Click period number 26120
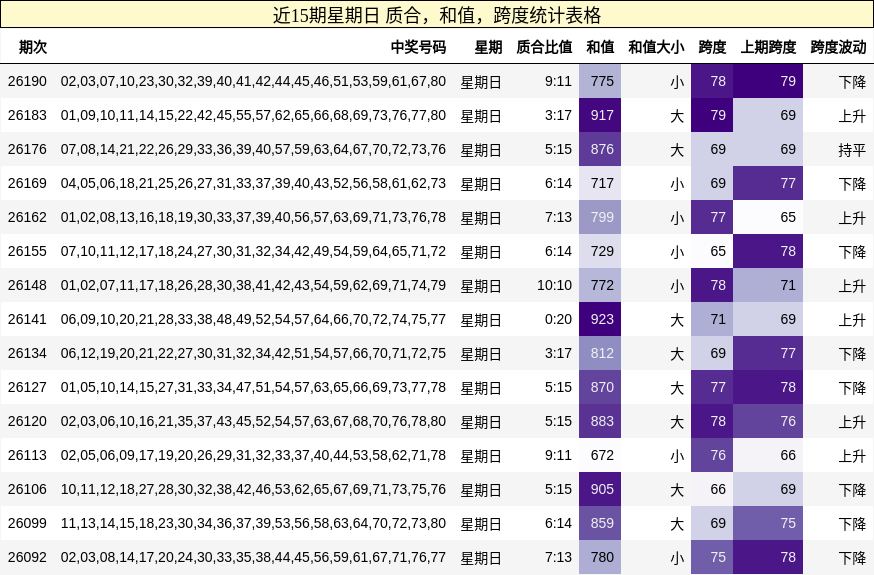 coord(27,421)
